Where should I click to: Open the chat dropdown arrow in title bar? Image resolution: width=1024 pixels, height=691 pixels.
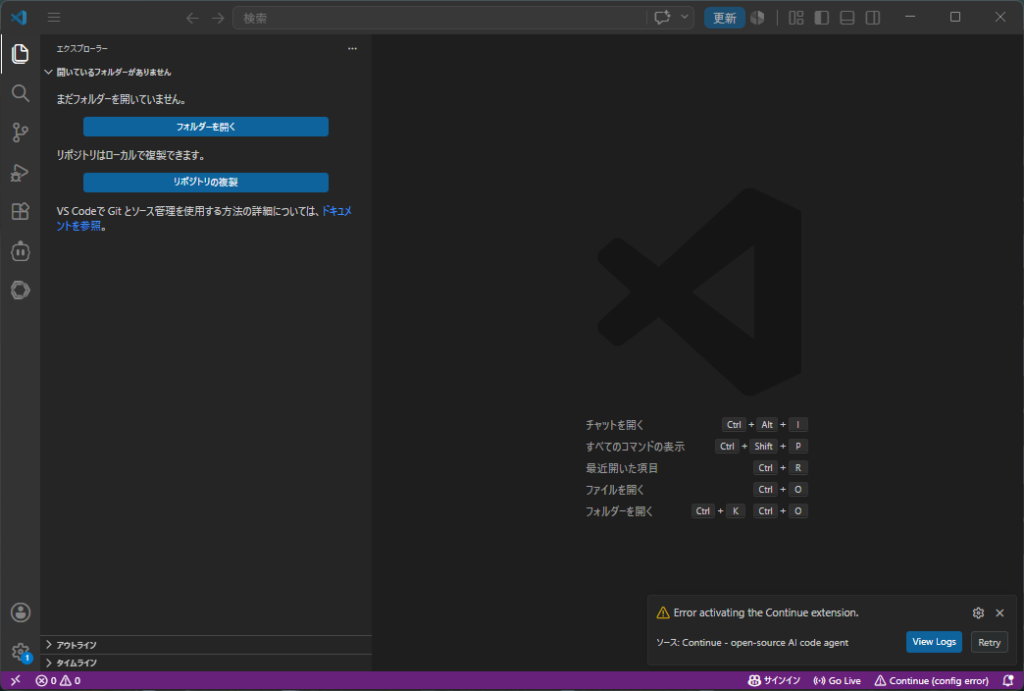click(684, 18)
